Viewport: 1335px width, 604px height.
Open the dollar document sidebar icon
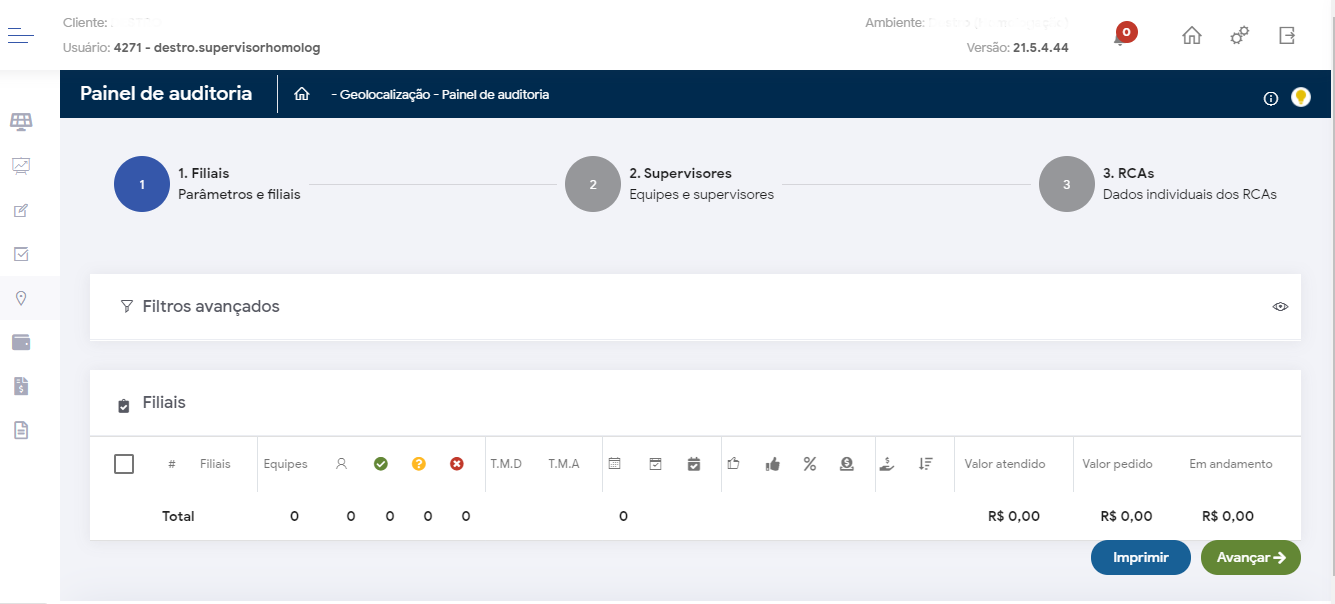click(21, 386)
